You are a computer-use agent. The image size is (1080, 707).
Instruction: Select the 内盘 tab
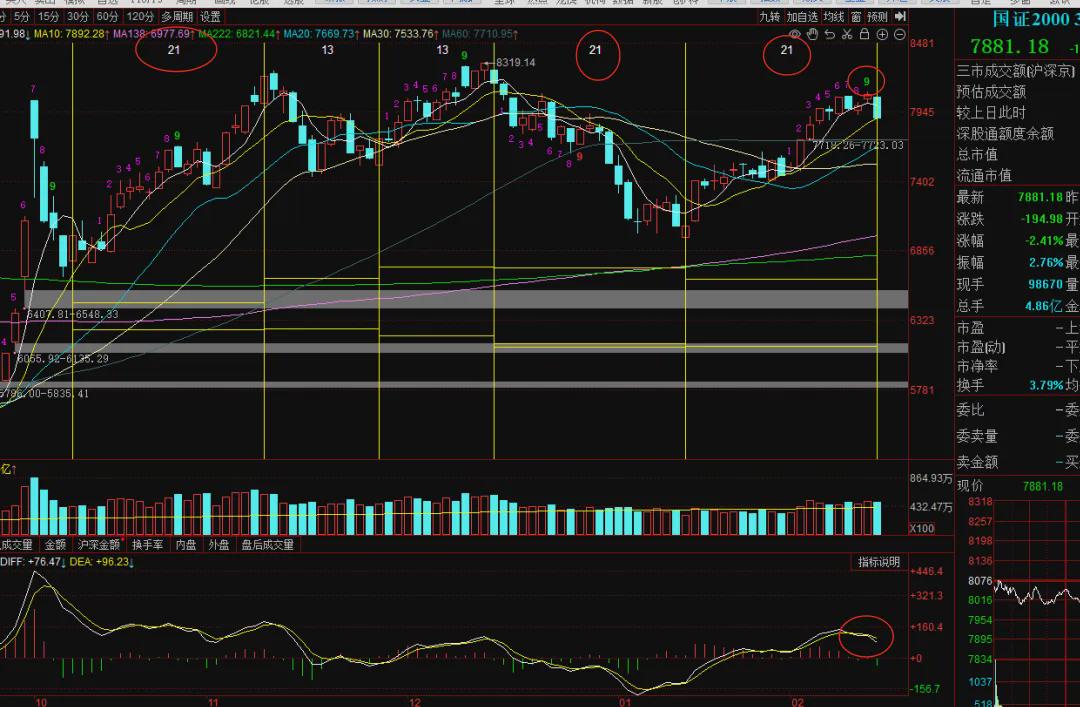186,544
